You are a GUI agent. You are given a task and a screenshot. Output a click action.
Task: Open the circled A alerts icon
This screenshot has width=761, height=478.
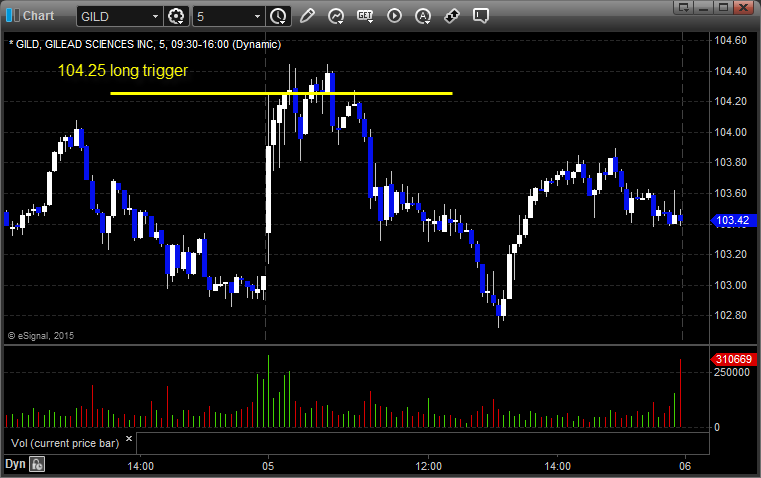click(x=423, y=16)
